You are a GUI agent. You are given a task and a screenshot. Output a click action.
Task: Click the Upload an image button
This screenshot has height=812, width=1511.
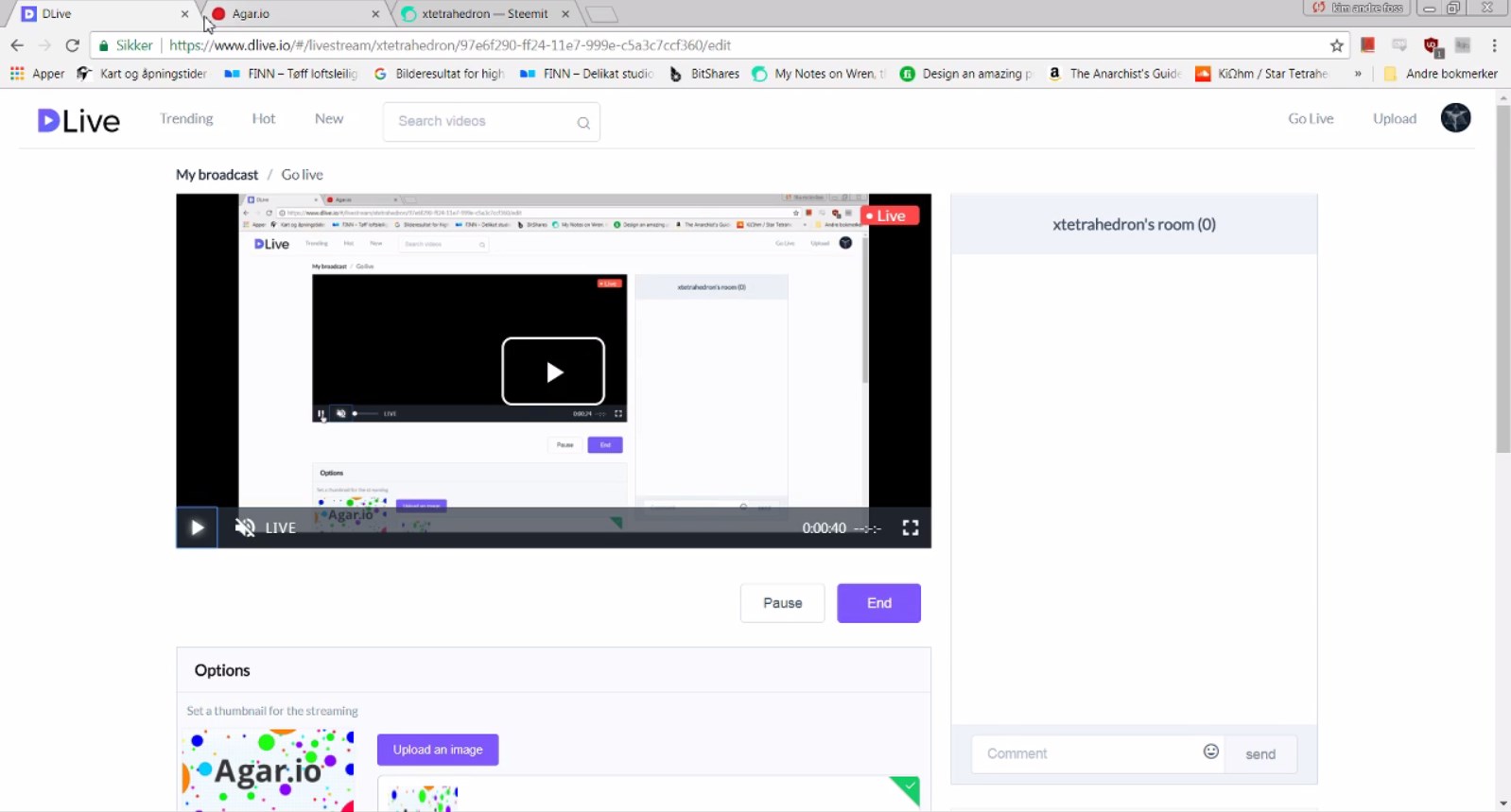438,750
